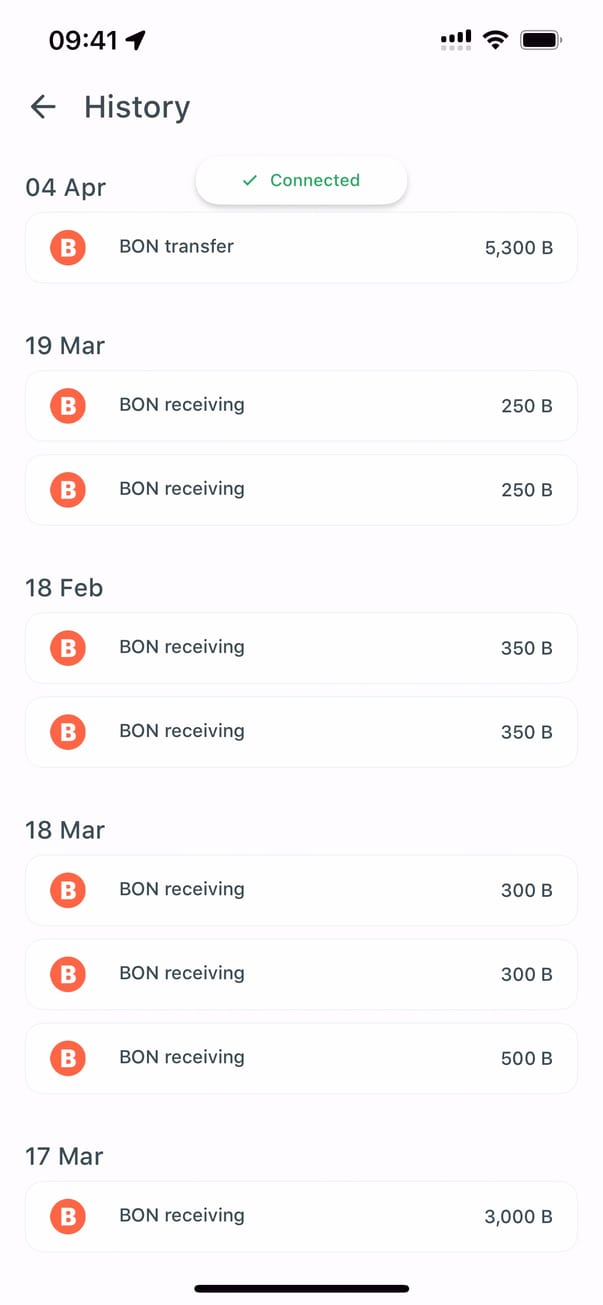Tap the History page title
Screen dimensions: 603x1305
pyautogui.click(x=137, y=107)
